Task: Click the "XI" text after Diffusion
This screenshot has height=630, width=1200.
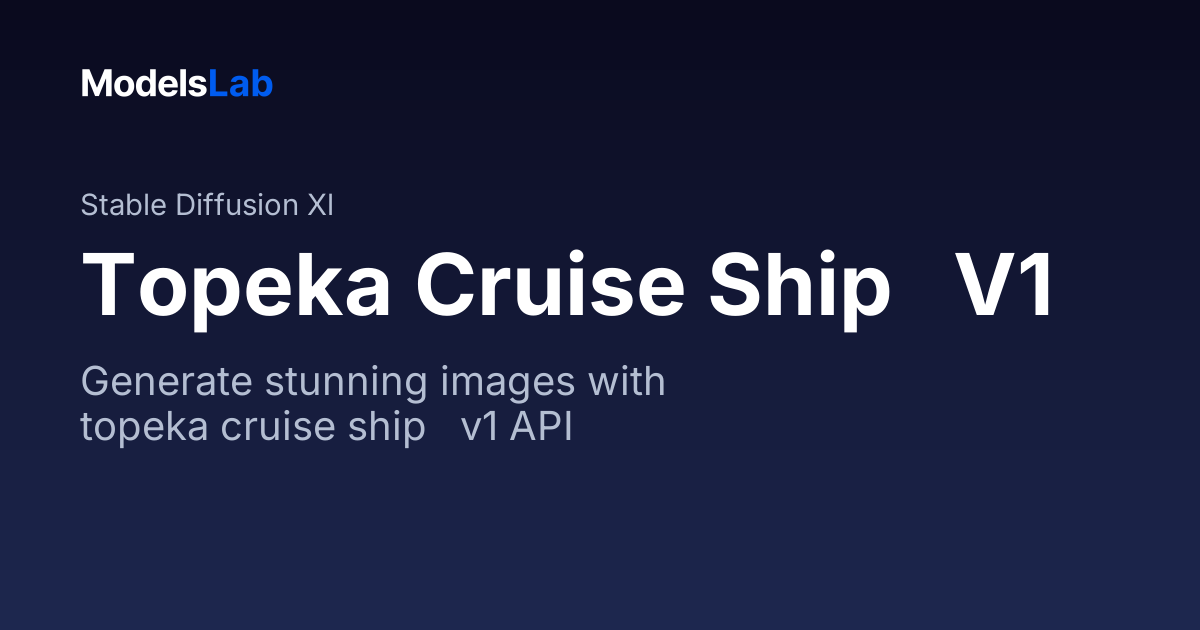Action: [320, 205]
